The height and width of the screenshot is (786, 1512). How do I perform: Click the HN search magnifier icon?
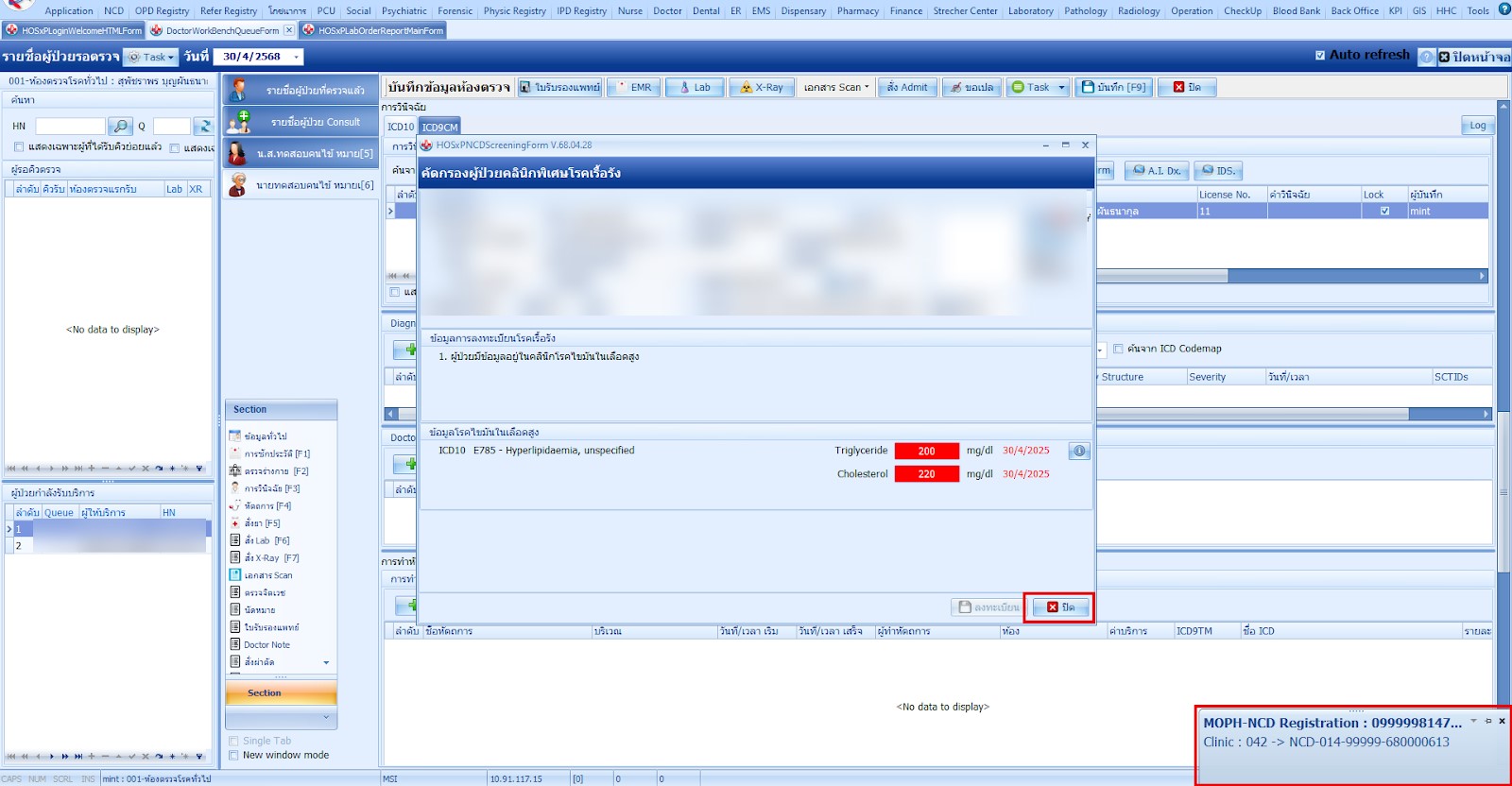[x=120, y=126]
